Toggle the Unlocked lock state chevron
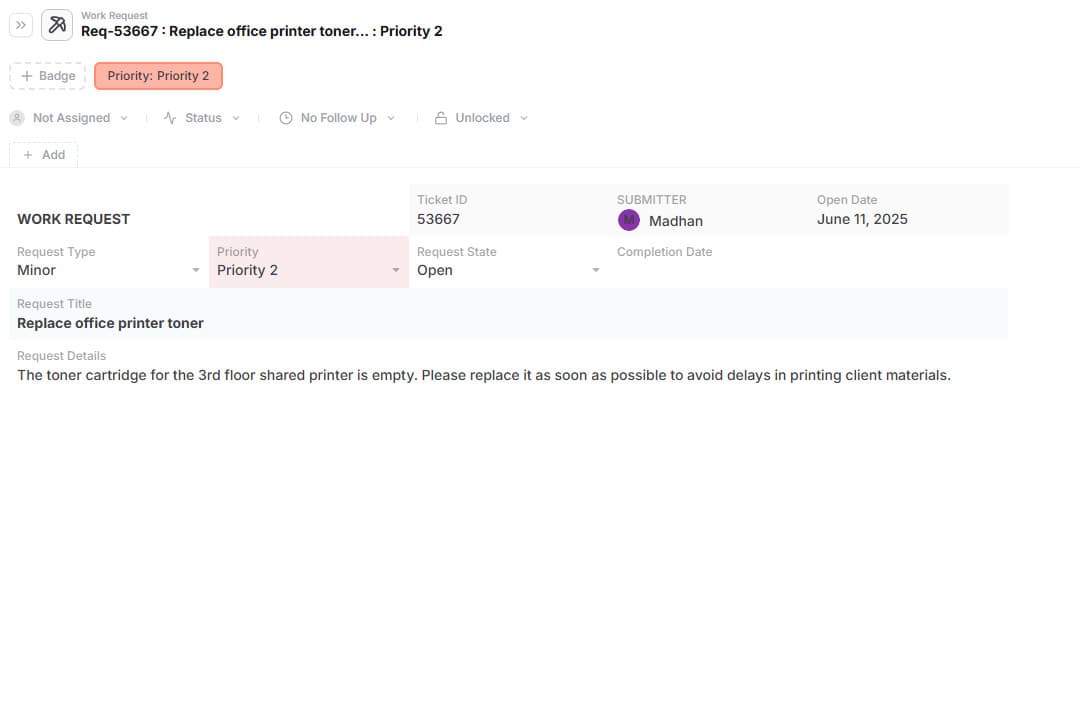 tap(524, 118)
